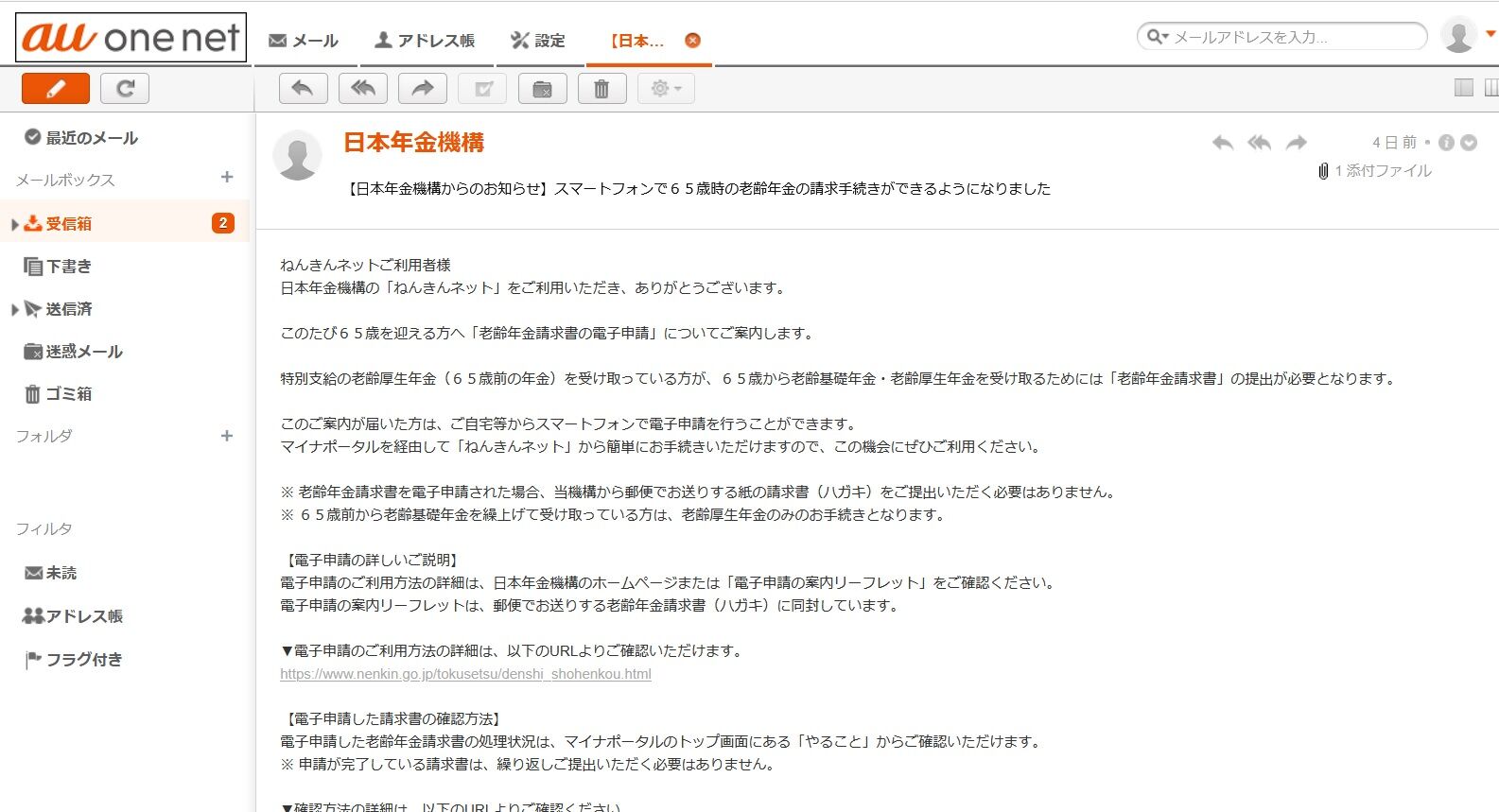Select the 未読 unread filter
Image resolution: width=1499 pixels, height=812 pixels.
50,573
